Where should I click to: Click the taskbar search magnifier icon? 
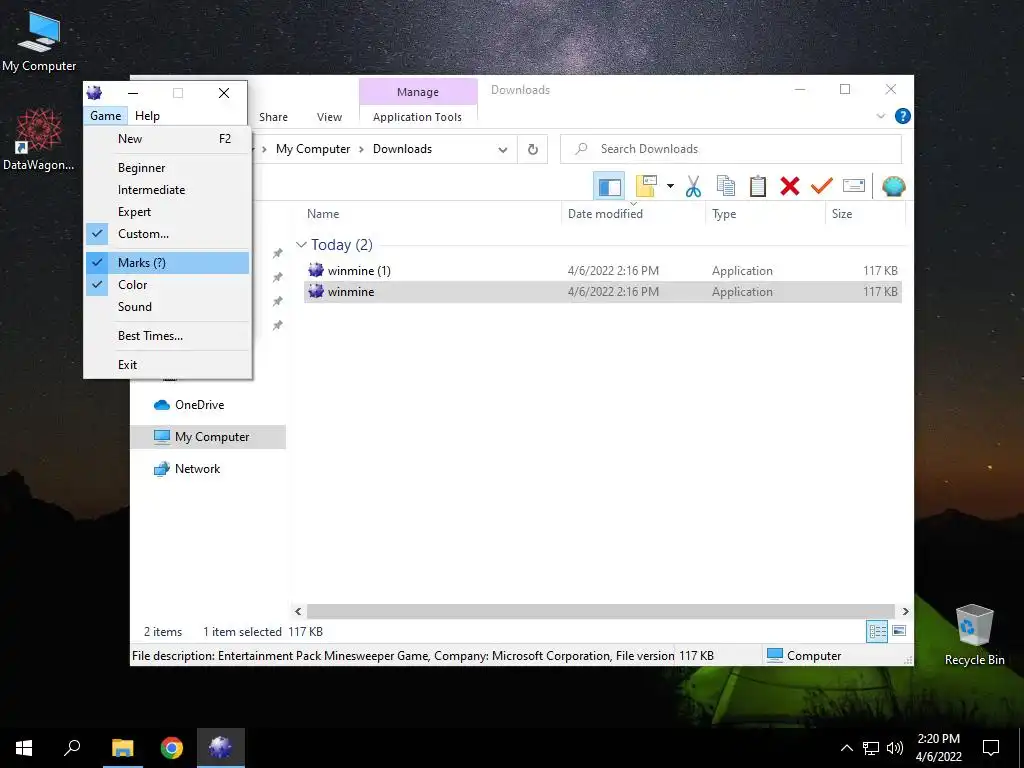pyautogui.click(x=72, y=748)
